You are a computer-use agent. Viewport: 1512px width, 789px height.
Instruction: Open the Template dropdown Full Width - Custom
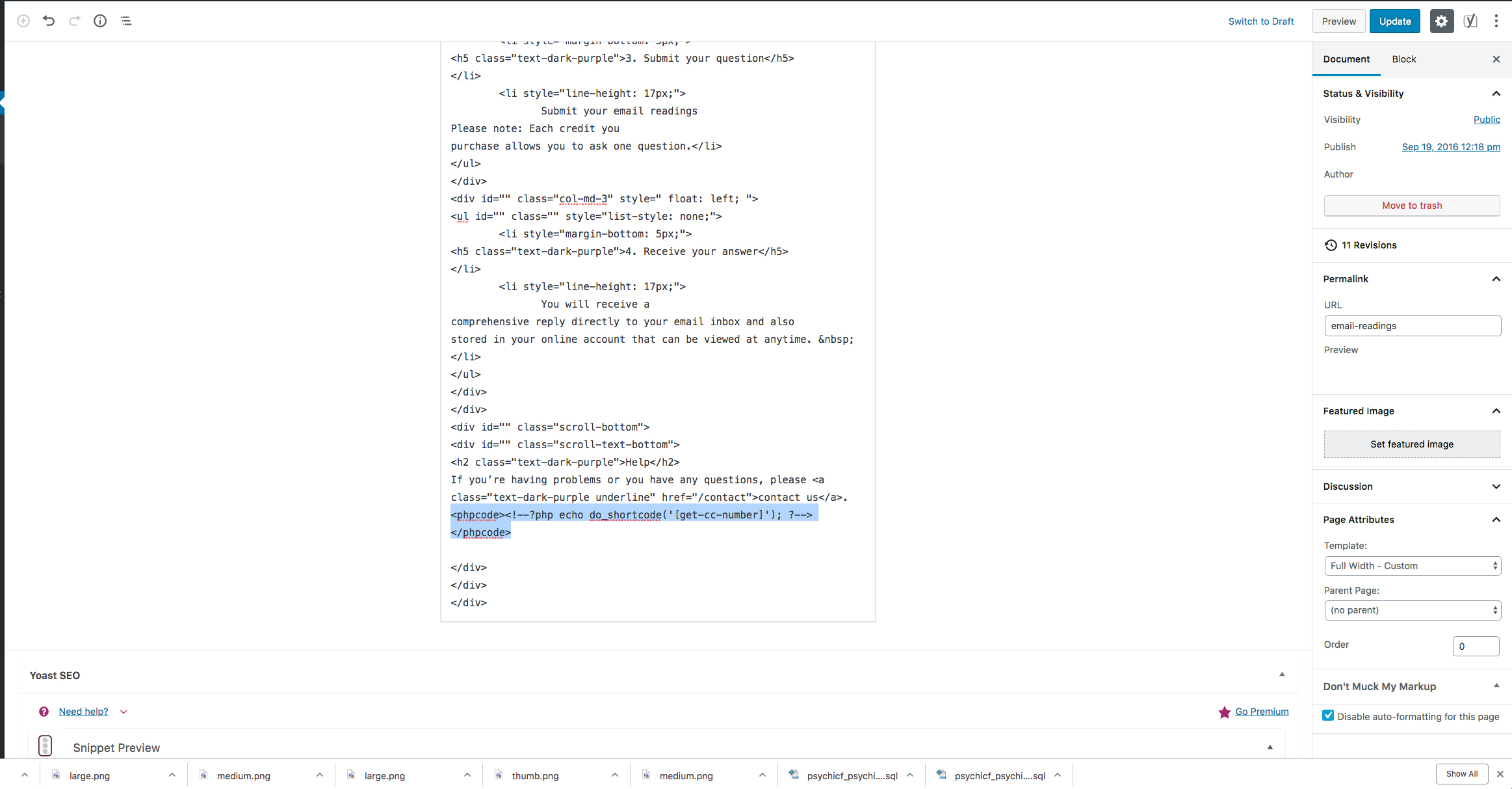pos(1413,566)
